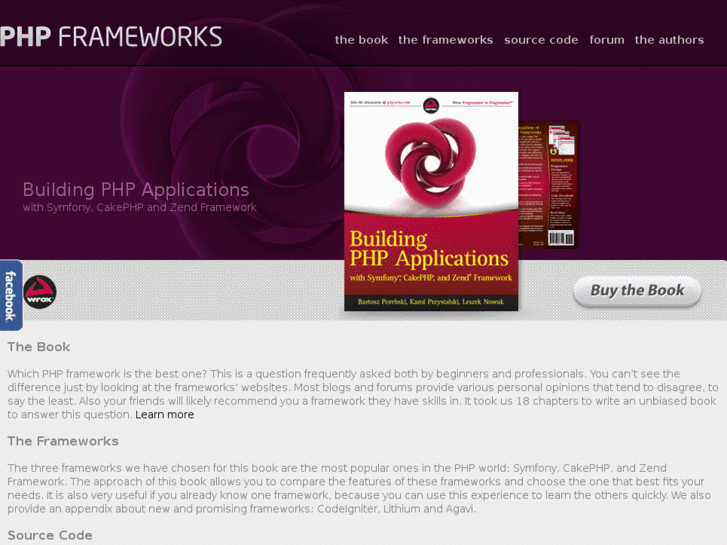Image resolution: width=727 pixels, height=545 pixels.
Task: Open 'the authors' navigation link
Action: pos(669,40)
